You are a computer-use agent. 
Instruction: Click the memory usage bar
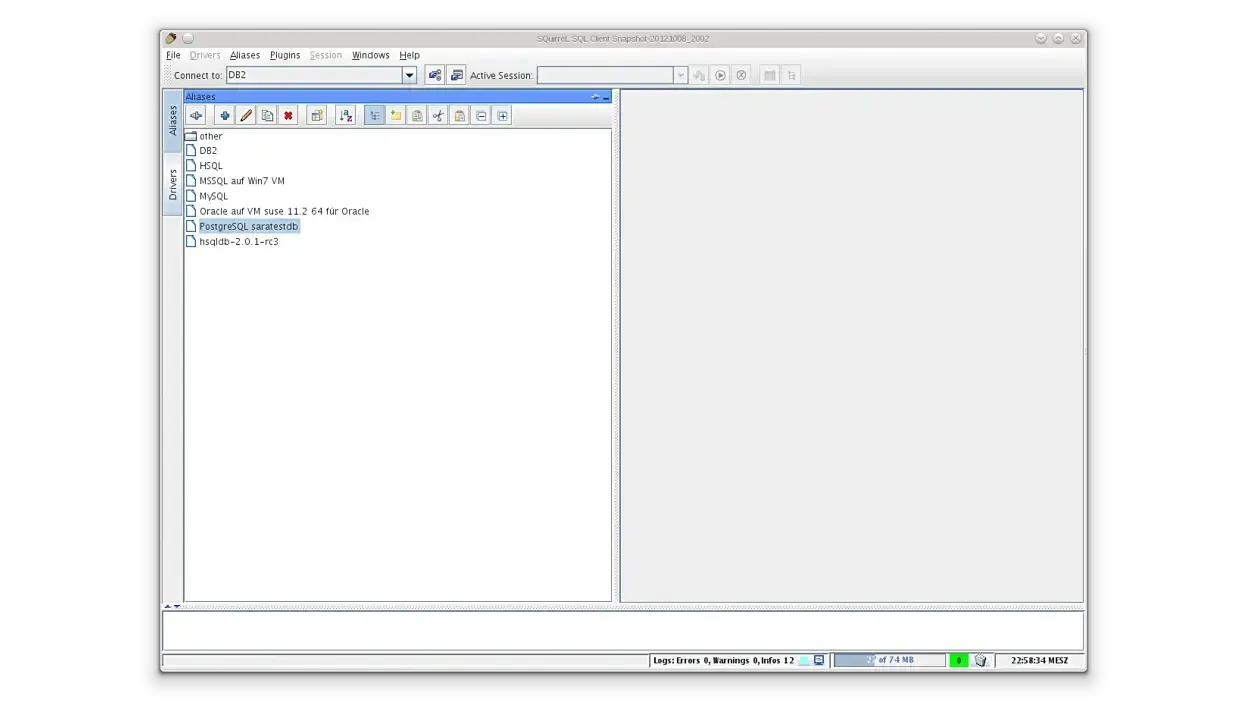(x=888, y=660)
